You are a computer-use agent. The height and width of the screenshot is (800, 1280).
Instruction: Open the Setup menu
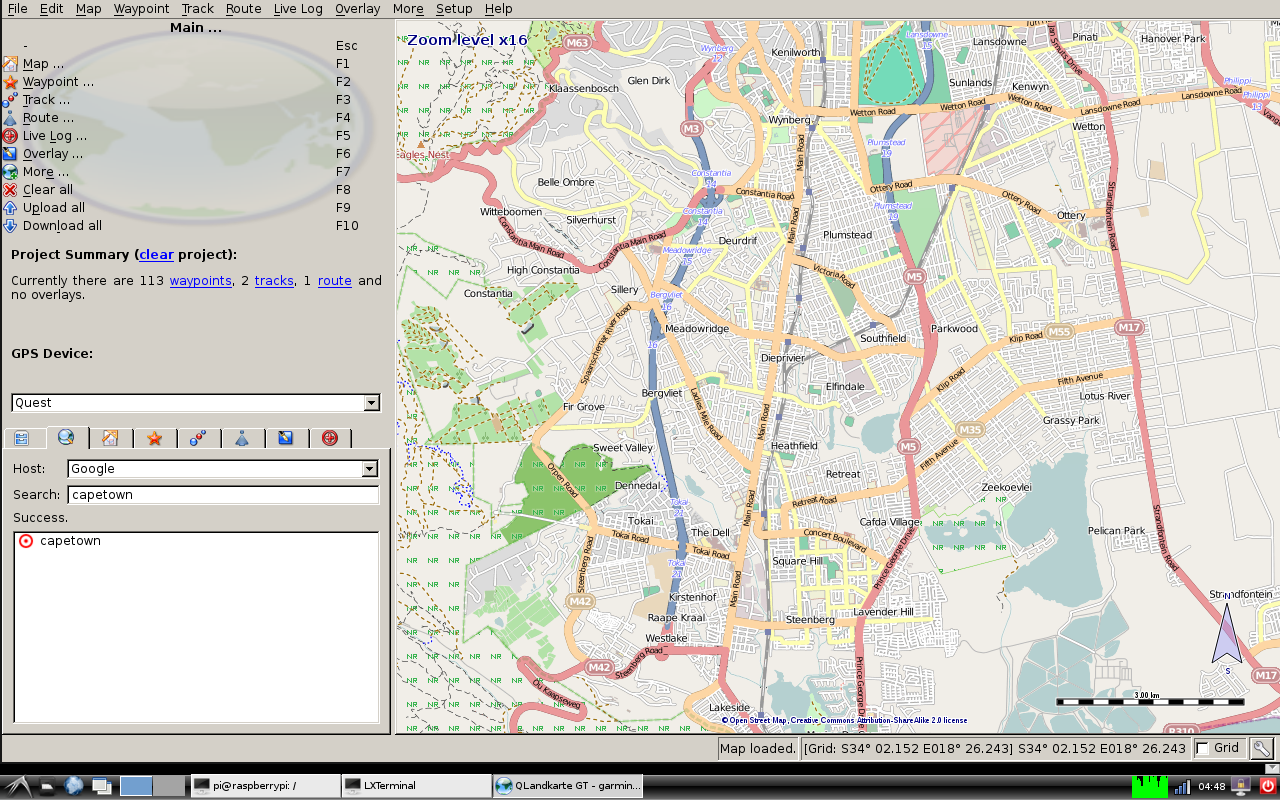click(454, 9)
